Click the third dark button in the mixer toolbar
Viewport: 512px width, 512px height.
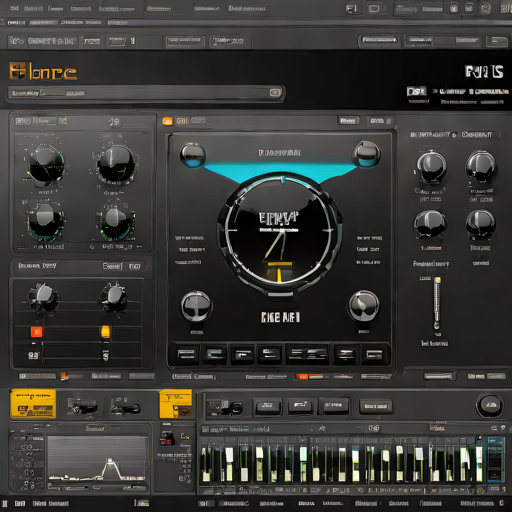click(334, 406)
